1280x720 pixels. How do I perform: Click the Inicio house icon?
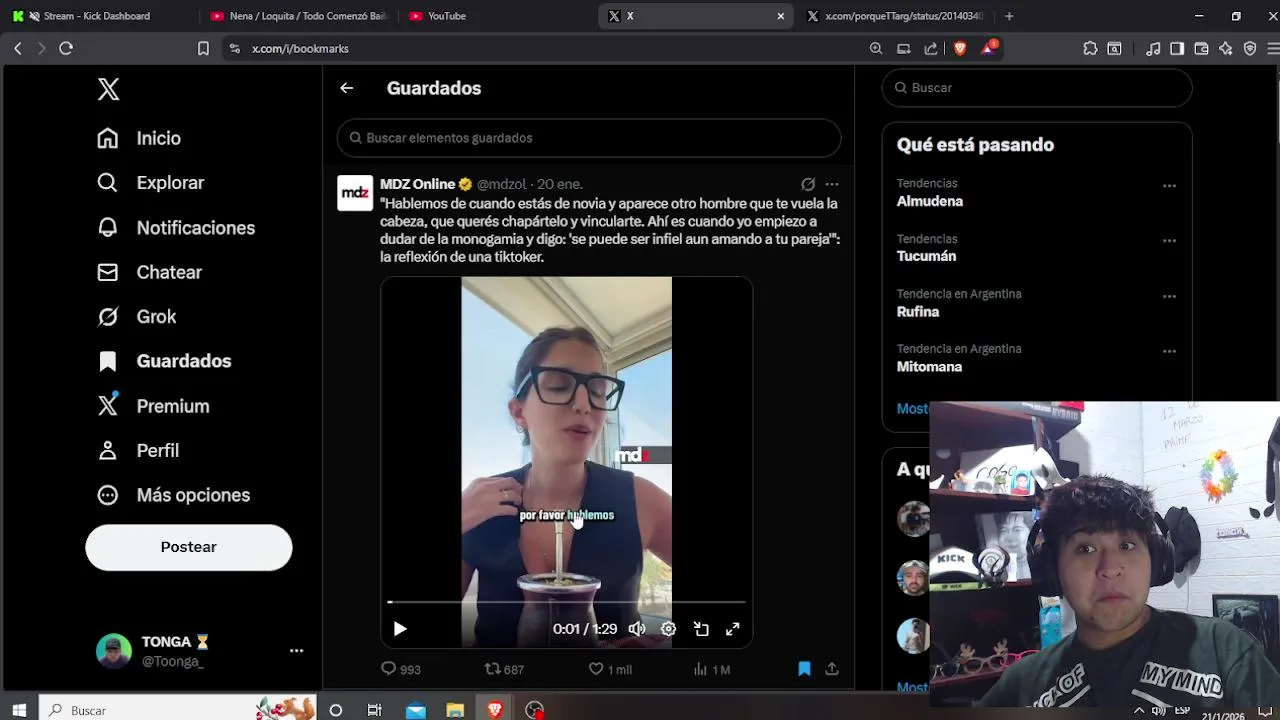click(108, 138)
